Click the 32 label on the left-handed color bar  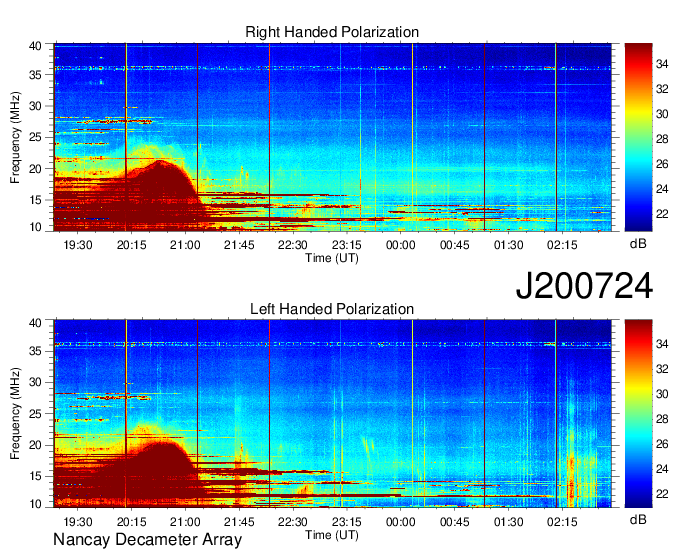(662, 369)
